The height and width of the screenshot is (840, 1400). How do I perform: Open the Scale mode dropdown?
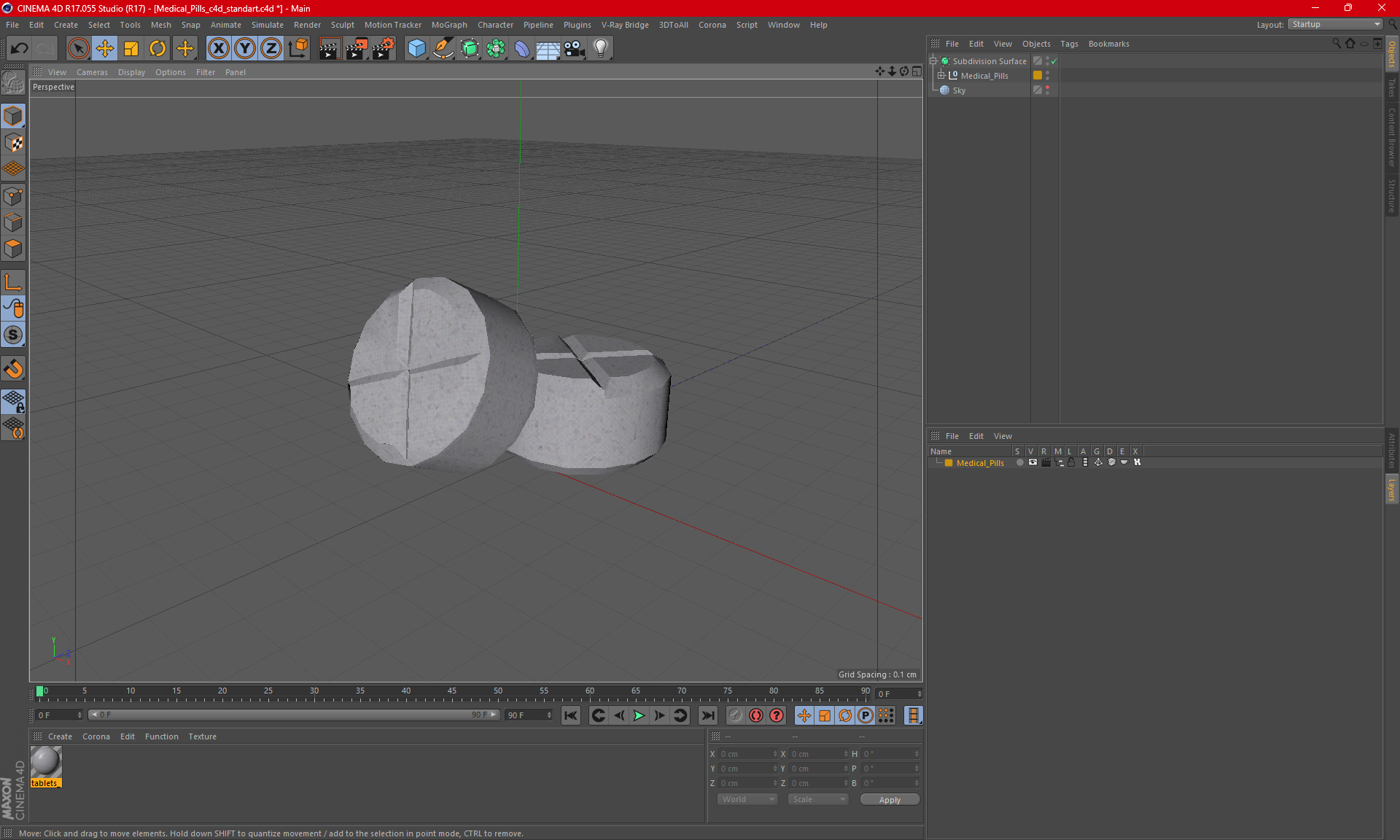click(x=818, y=799)
